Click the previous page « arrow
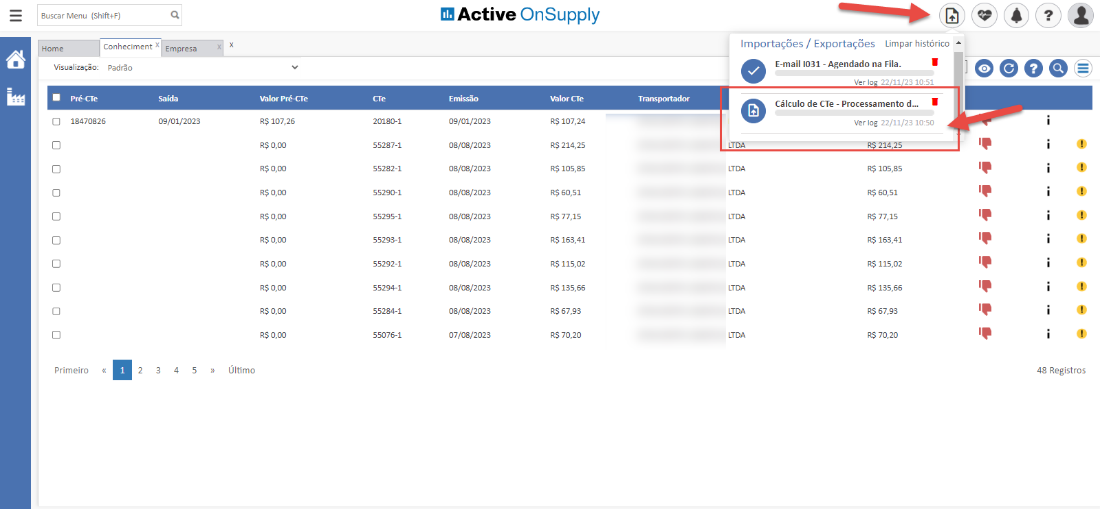This screenshot has height=509, width=1100. coord(104,370)
